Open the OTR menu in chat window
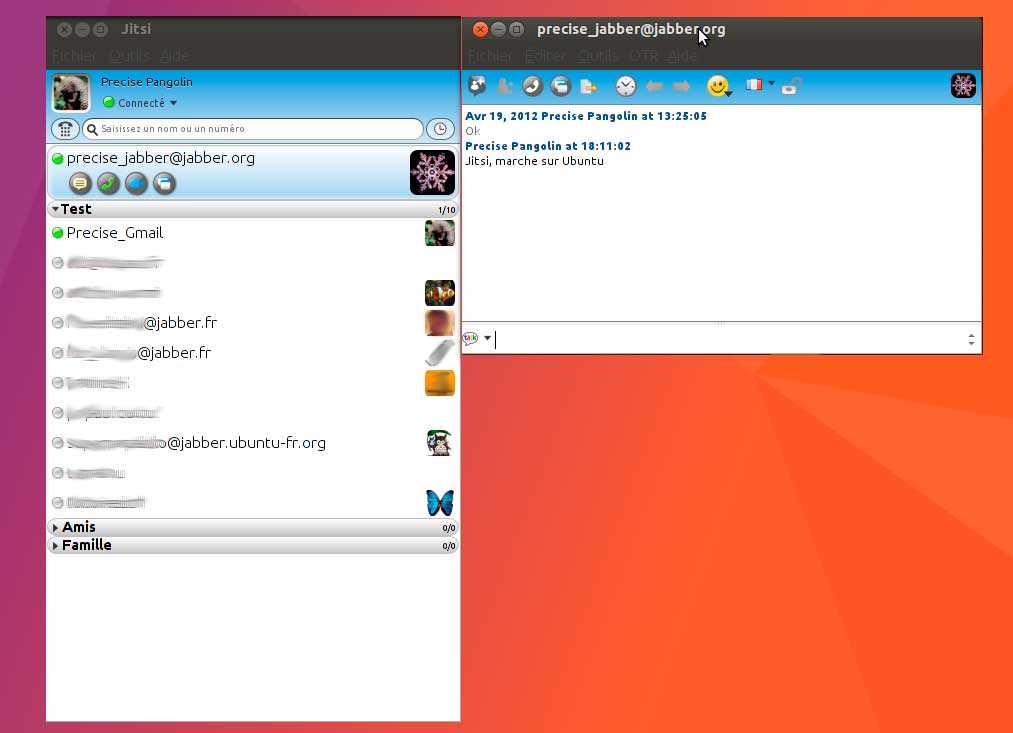The image size is (1013, 733). coord(643,56)
